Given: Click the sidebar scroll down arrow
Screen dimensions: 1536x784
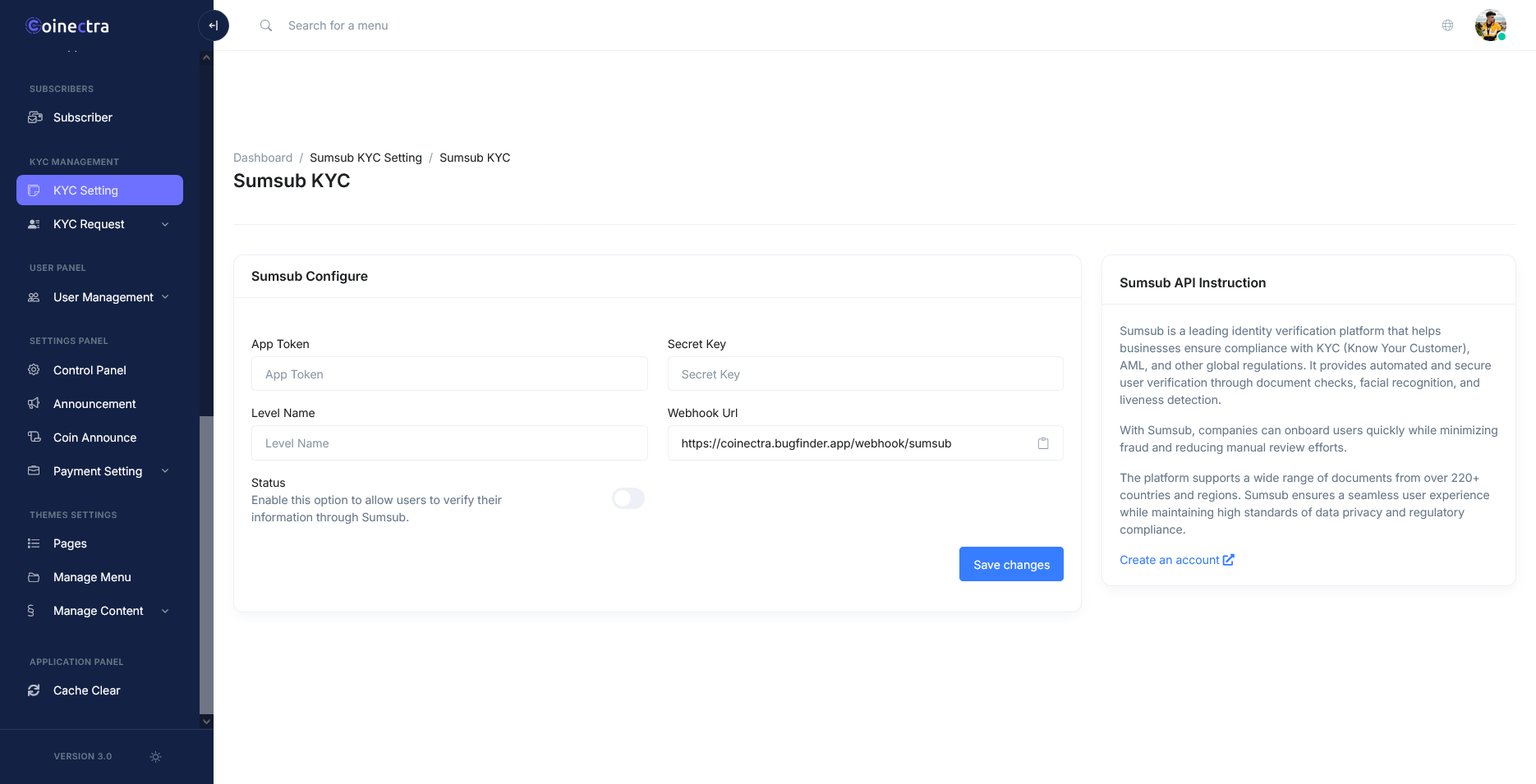Looking at the screenshot, I should [206, 722].
